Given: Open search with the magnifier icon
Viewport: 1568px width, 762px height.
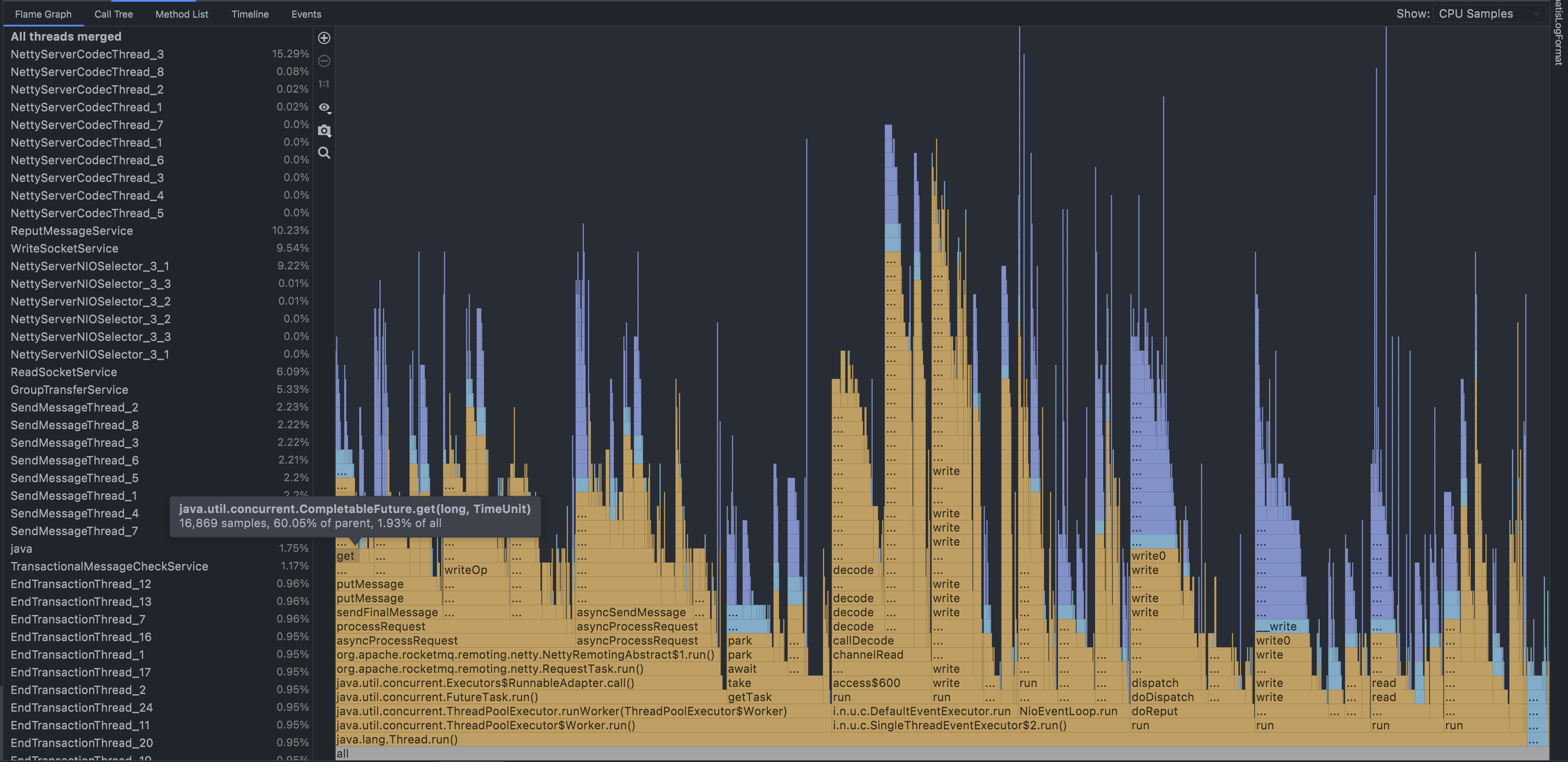Looking at the screenshot, I should (x=324, y=153).
